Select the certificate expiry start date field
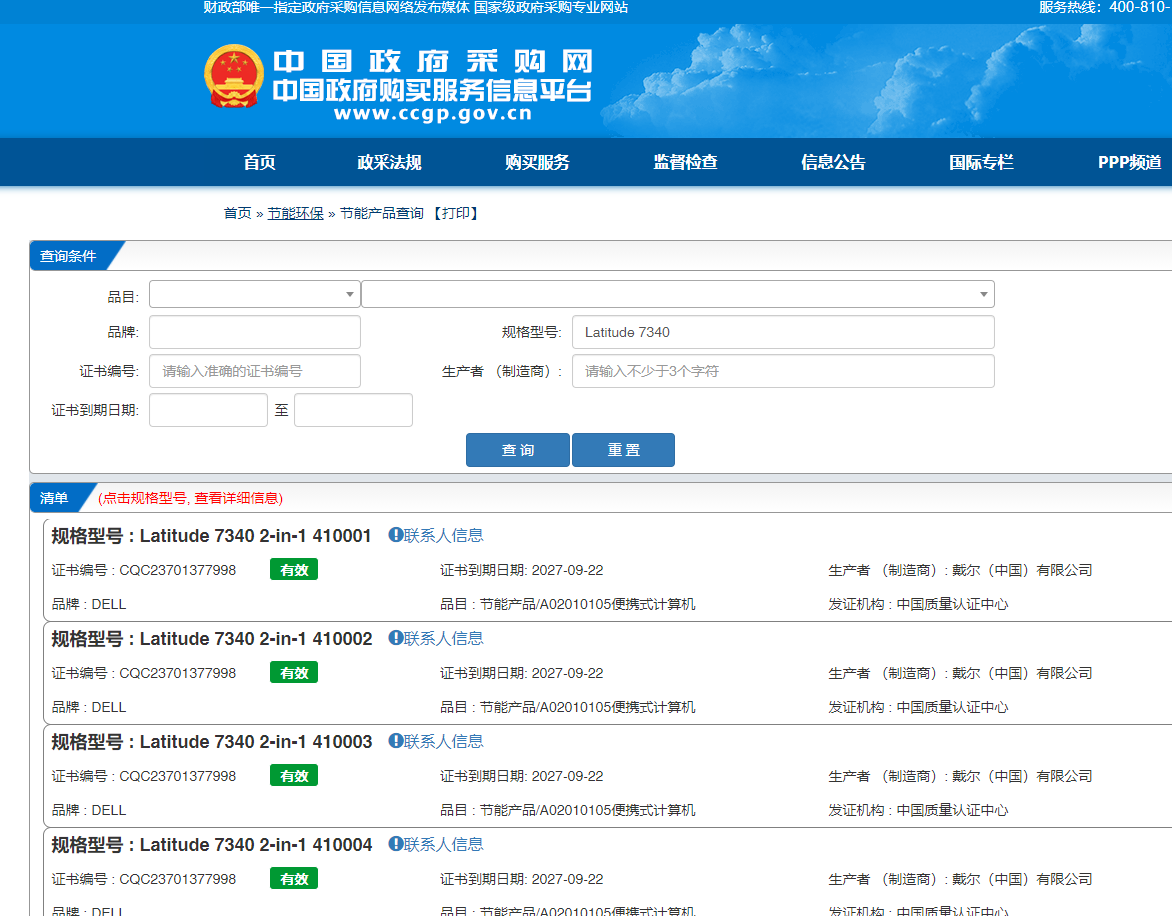The width and height of the screenshot is (1172, 916). [209, 410]
